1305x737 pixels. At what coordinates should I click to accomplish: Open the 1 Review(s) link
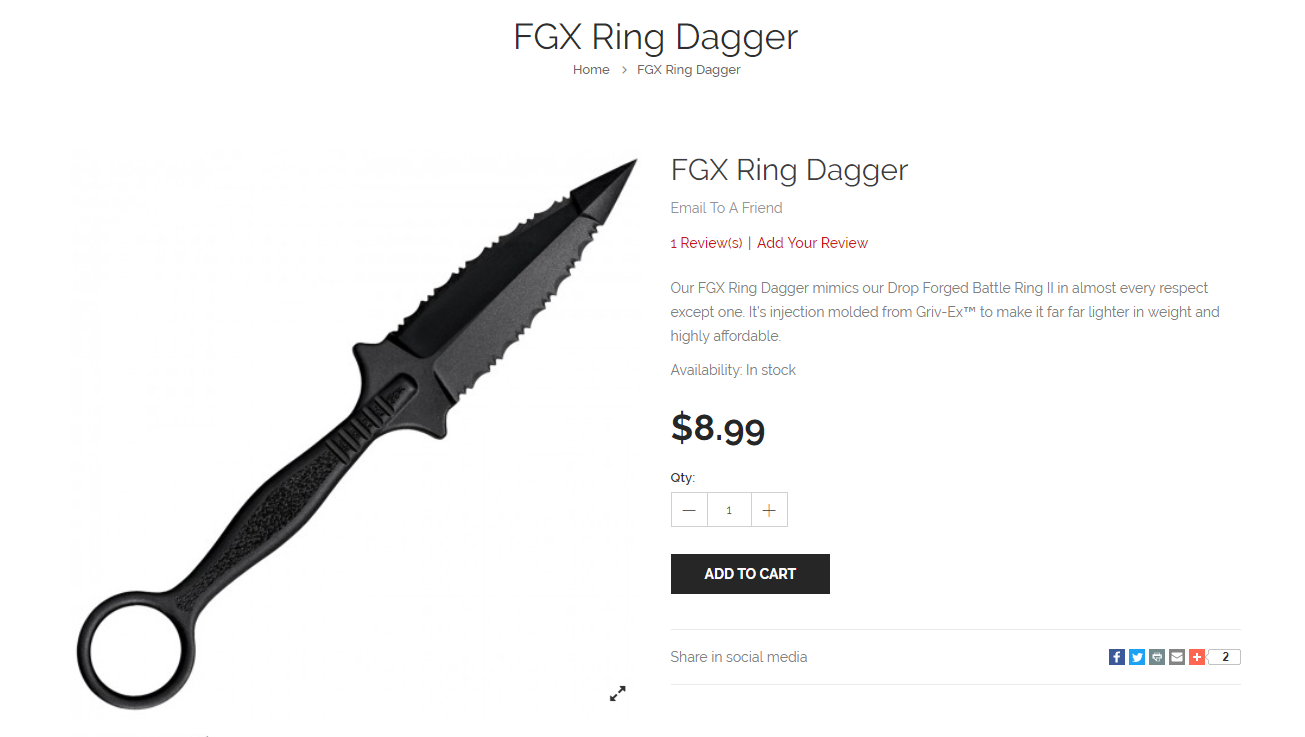coord(706,243)
